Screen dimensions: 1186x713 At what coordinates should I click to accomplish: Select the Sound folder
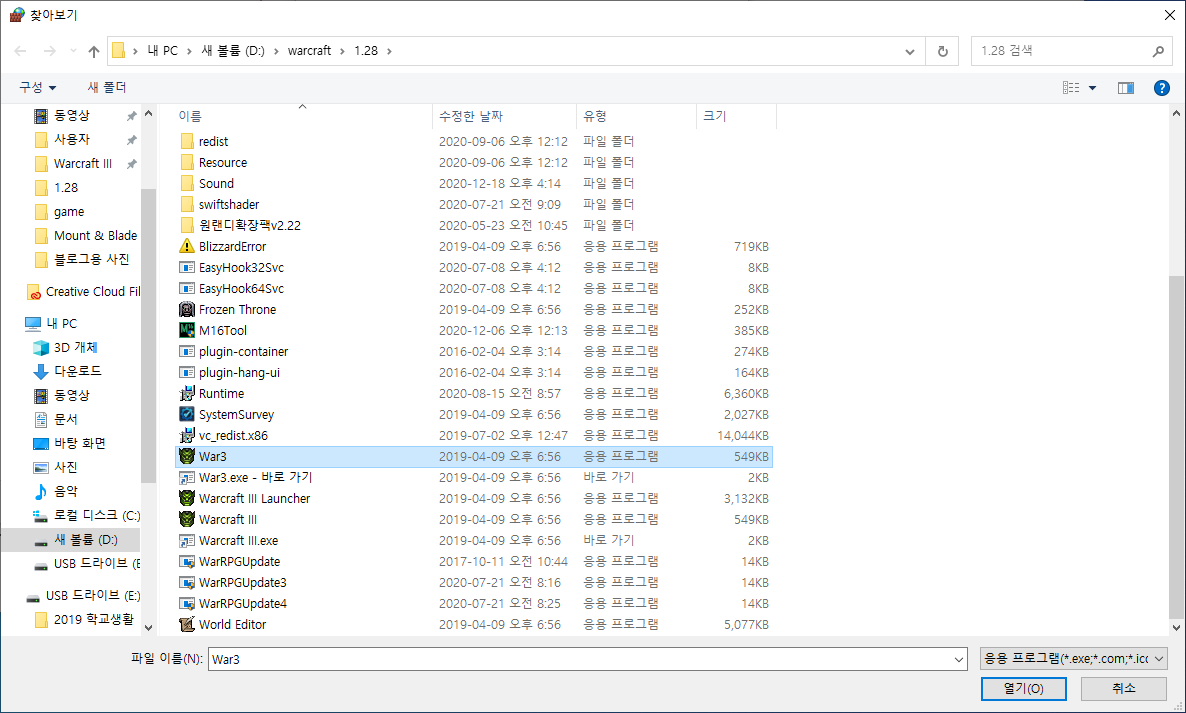[x=474, y=184]
